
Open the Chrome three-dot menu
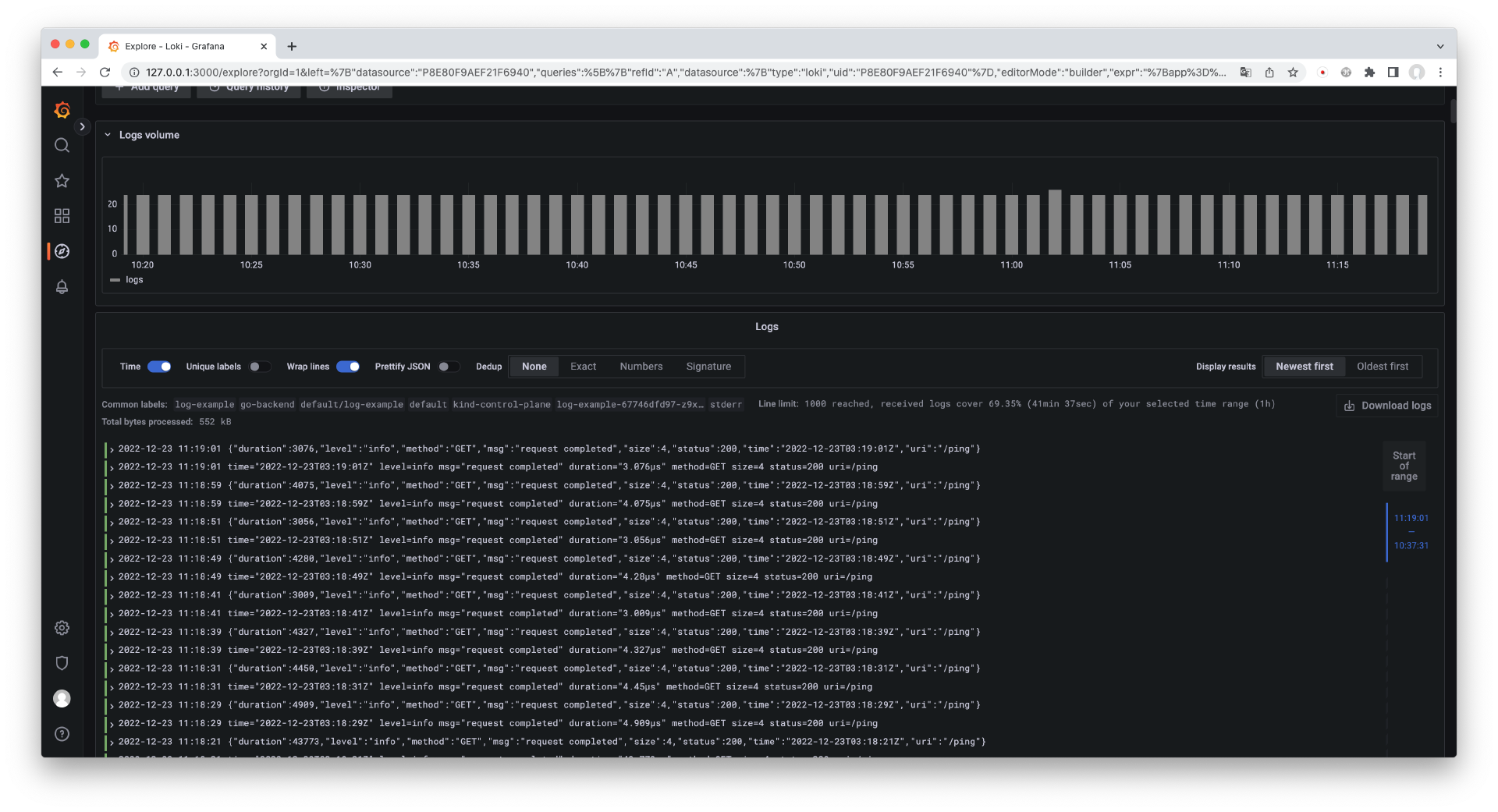1440,72
